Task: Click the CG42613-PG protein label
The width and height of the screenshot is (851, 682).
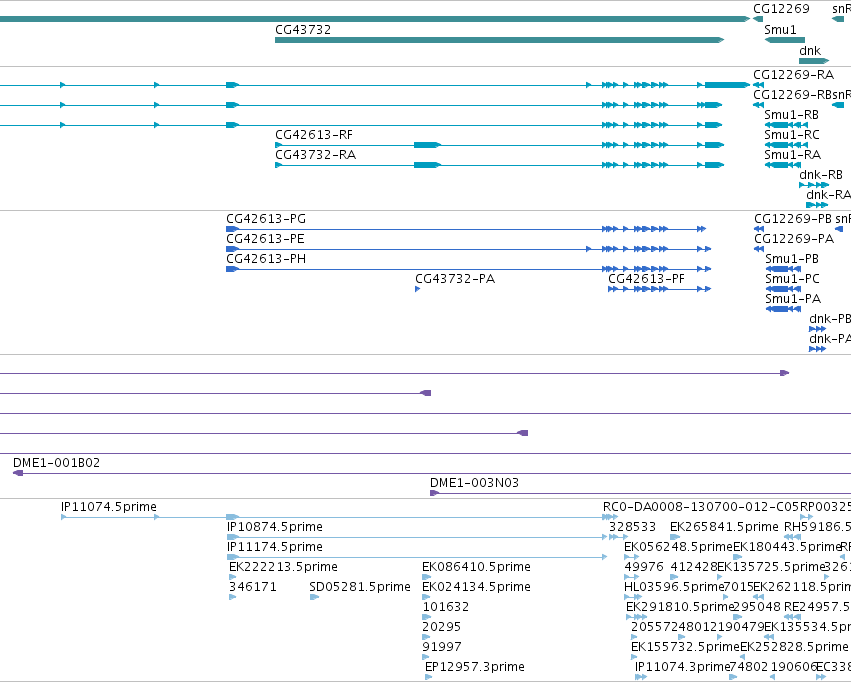Action: (x=266, y=219)
